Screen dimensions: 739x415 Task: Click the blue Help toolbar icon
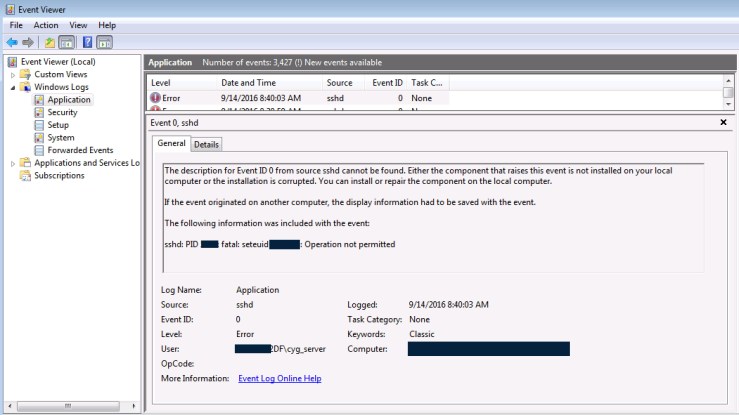tap(87, 42)
